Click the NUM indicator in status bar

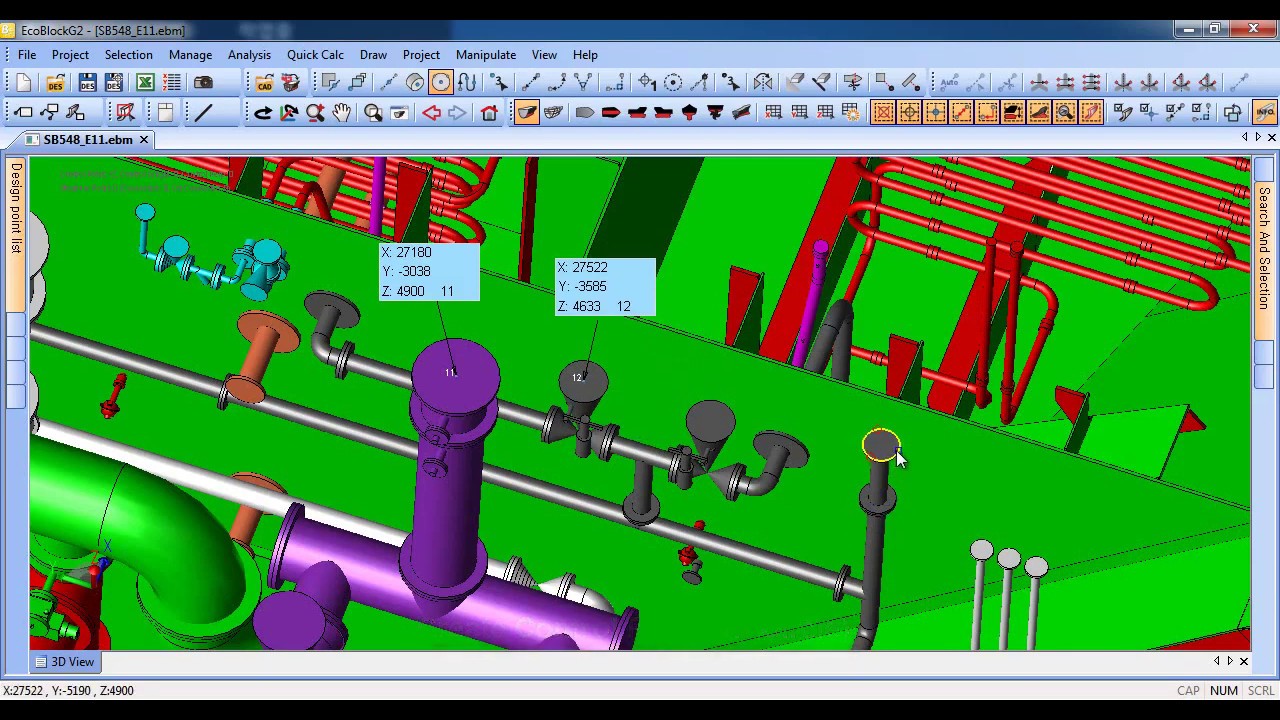(x=1224, y=690)
